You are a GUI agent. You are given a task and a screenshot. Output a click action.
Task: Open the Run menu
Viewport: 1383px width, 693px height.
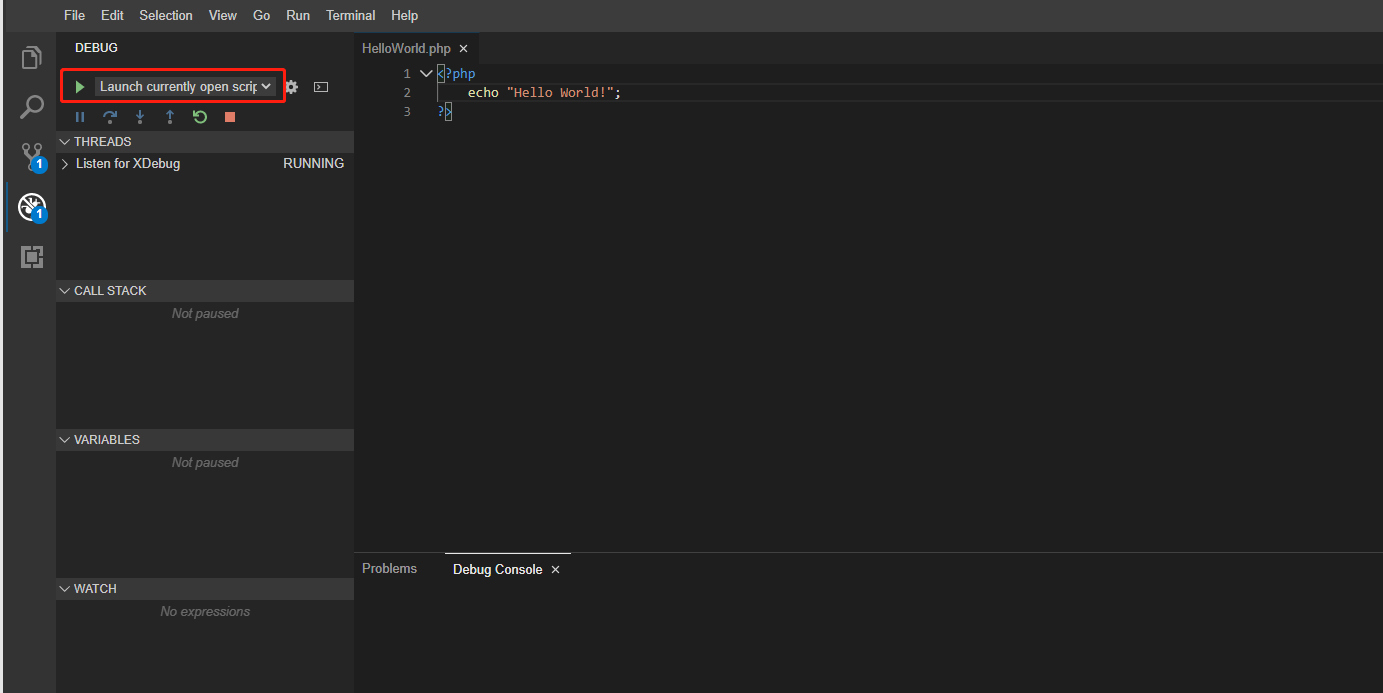[298, 15]
